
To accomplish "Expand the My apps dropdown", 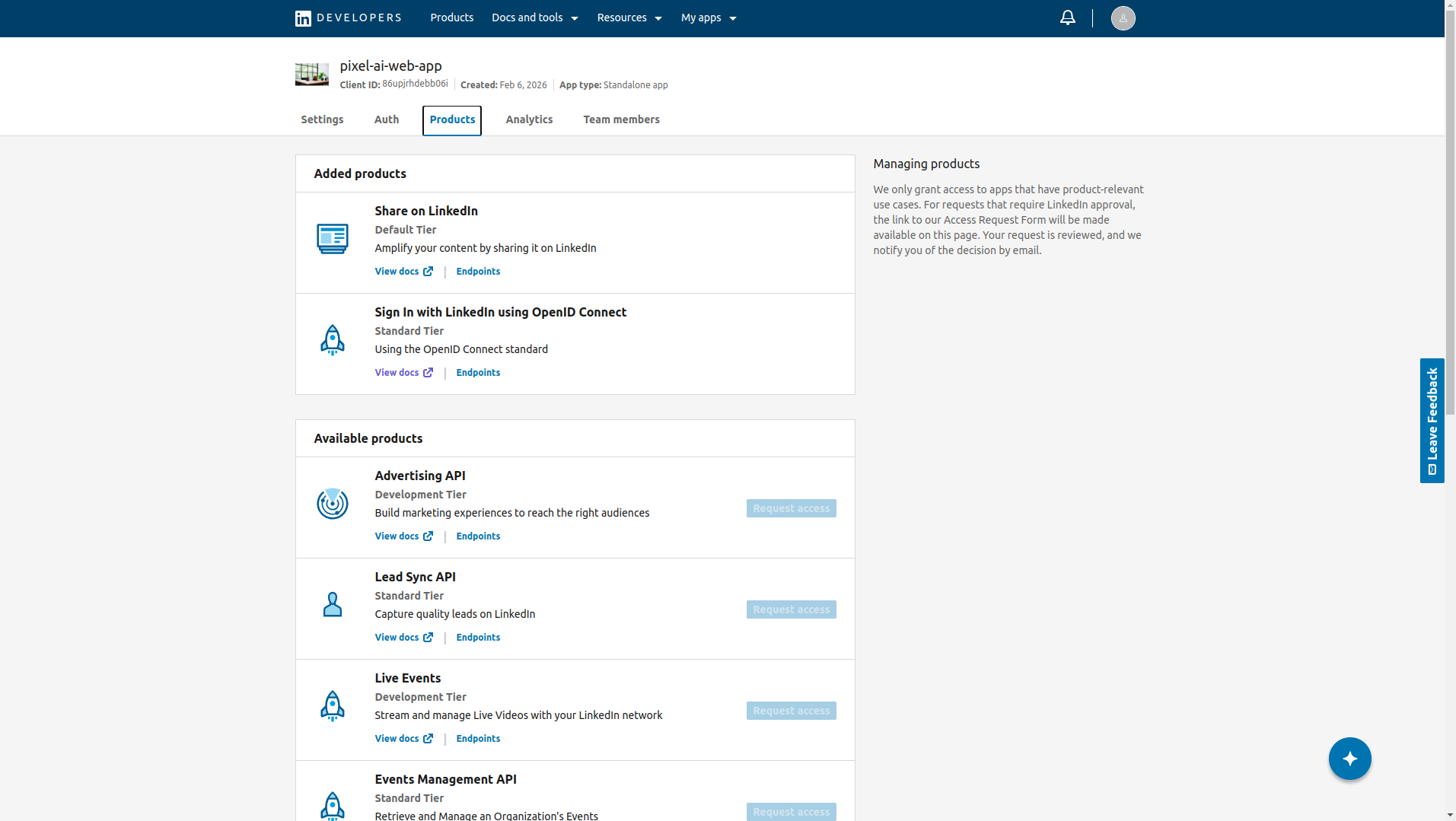I will click(x=709, y=18).
